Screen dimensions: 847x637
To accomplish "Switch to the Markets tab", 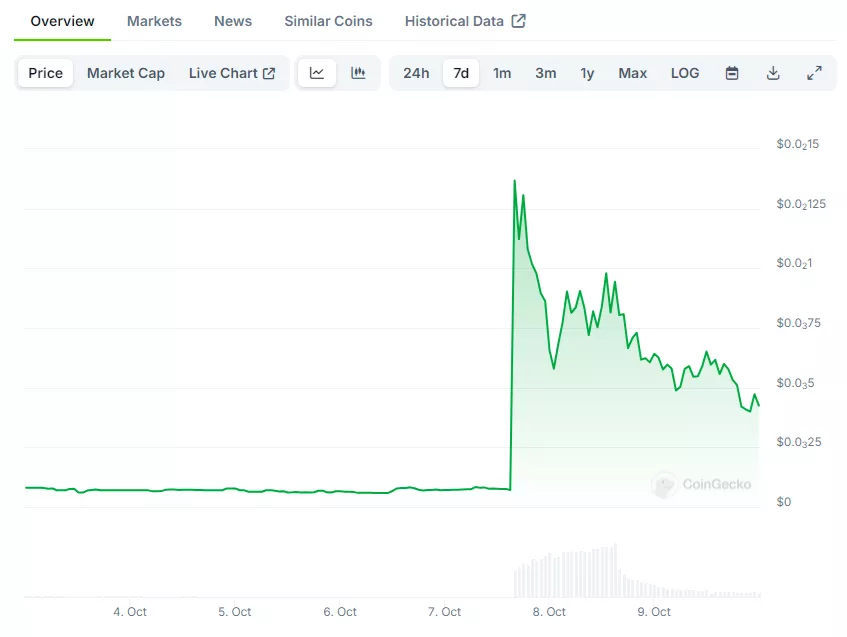I will click(154, 20).
